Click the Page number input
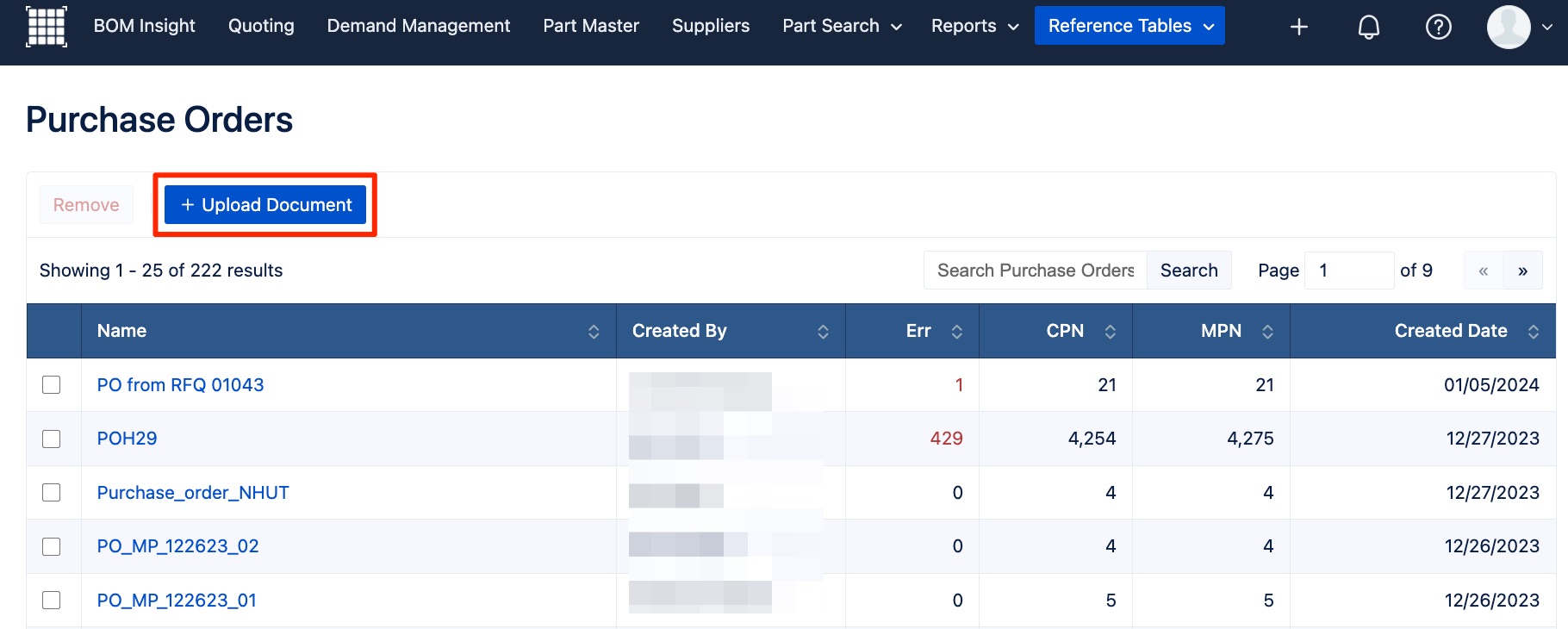Image resolution: width=1568 pixels, height=629 pixels. (x=1349, y=271)
